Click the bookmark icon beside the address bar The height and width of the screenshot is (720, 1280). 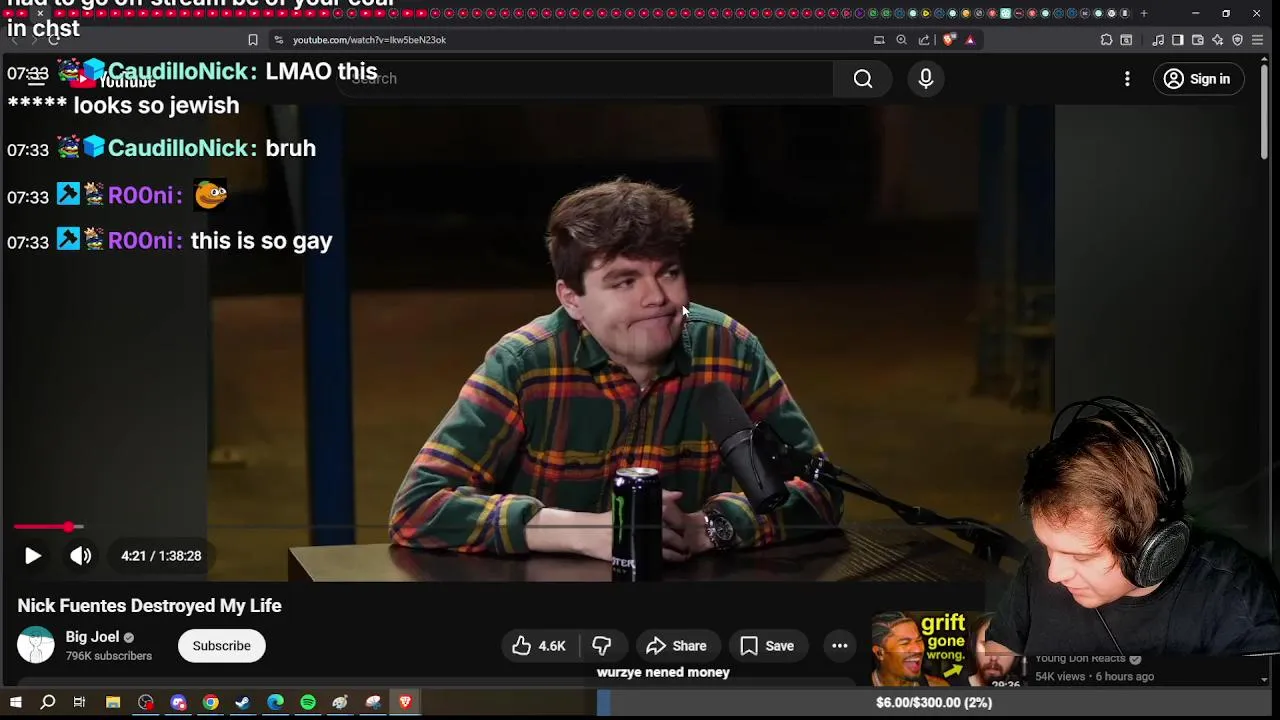coord(253,40)
